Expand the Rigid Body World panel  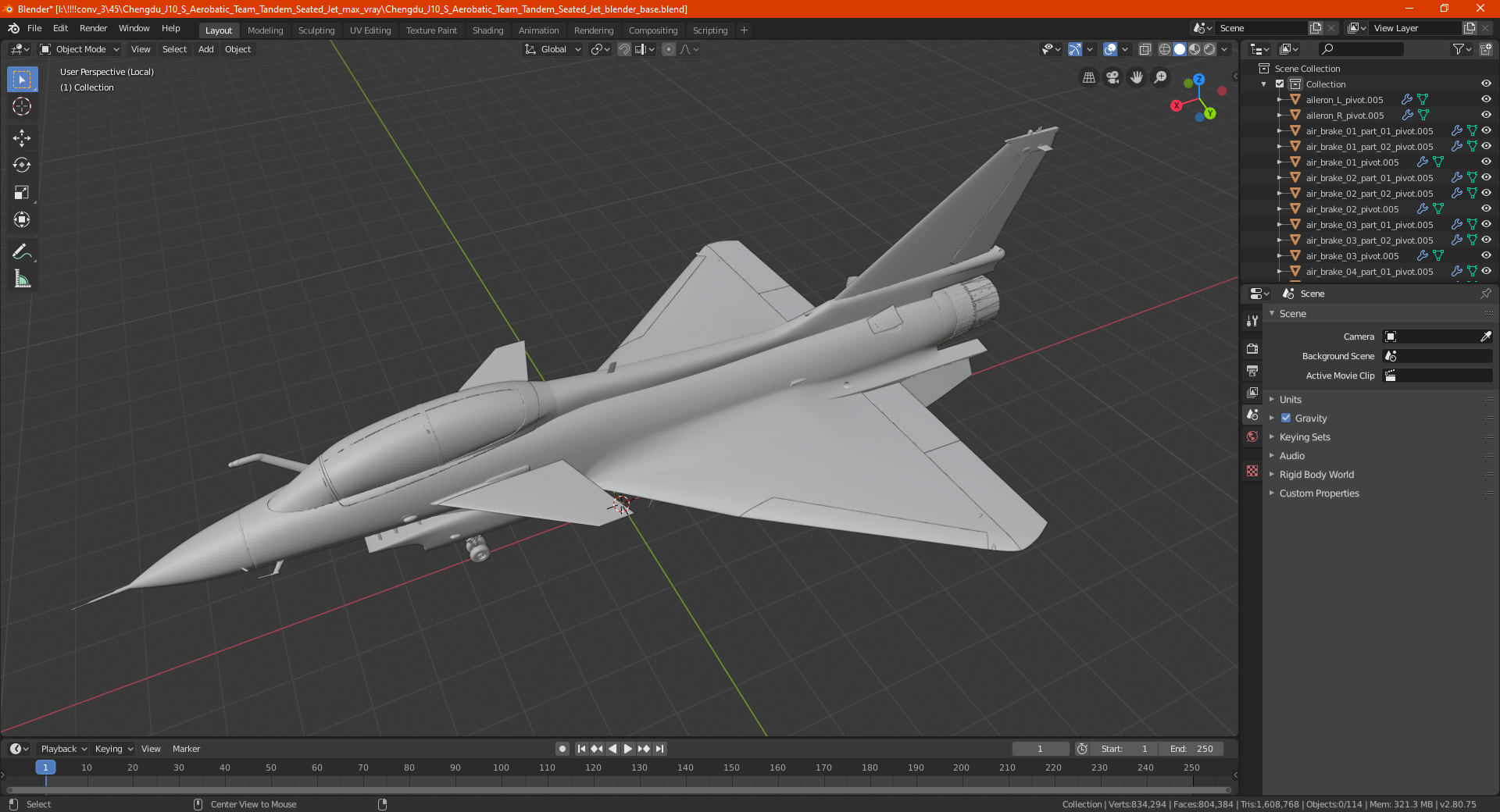1316,475
